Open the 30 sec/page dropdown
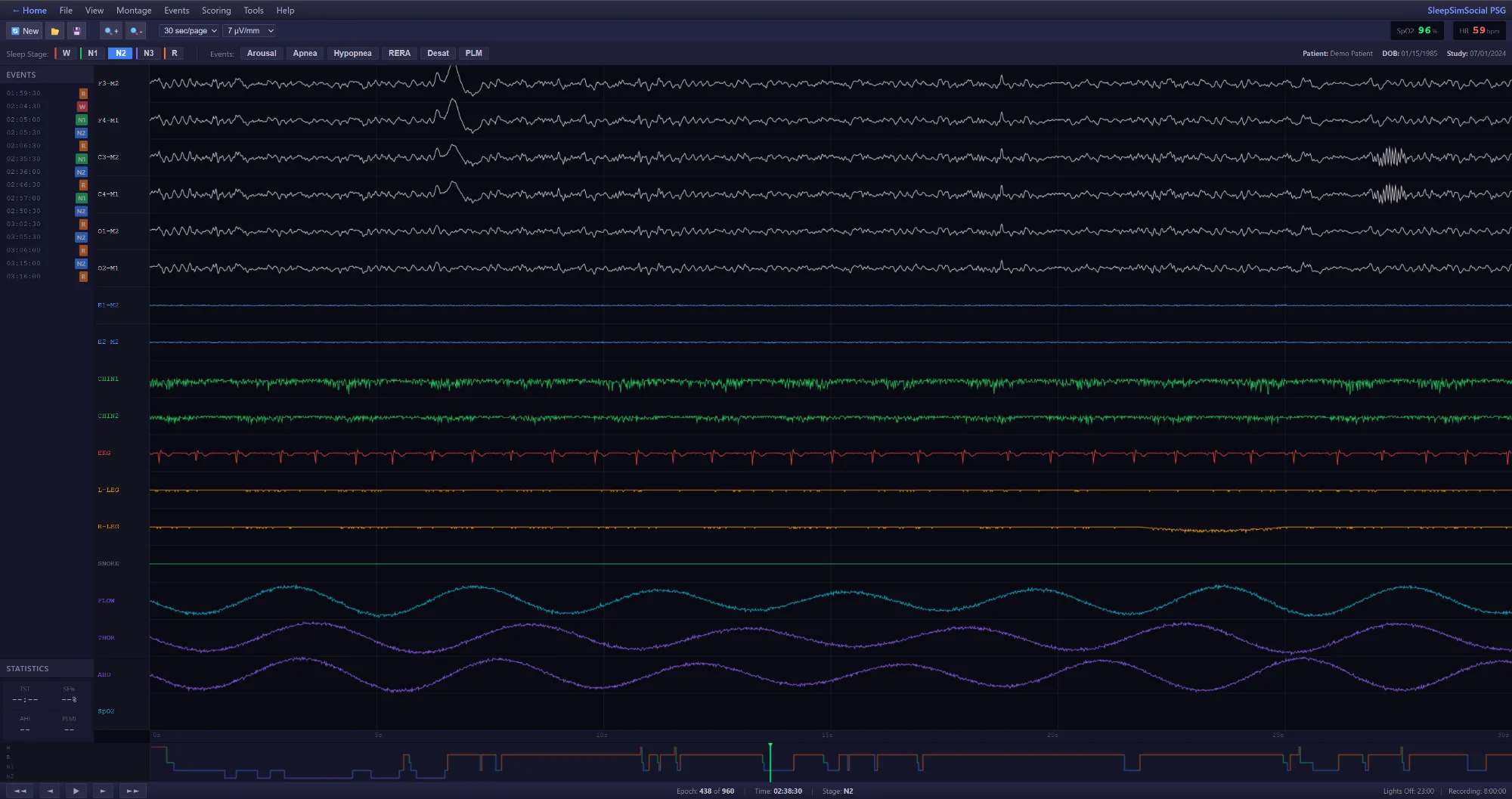1512x799 pixels. coord(190,31)
